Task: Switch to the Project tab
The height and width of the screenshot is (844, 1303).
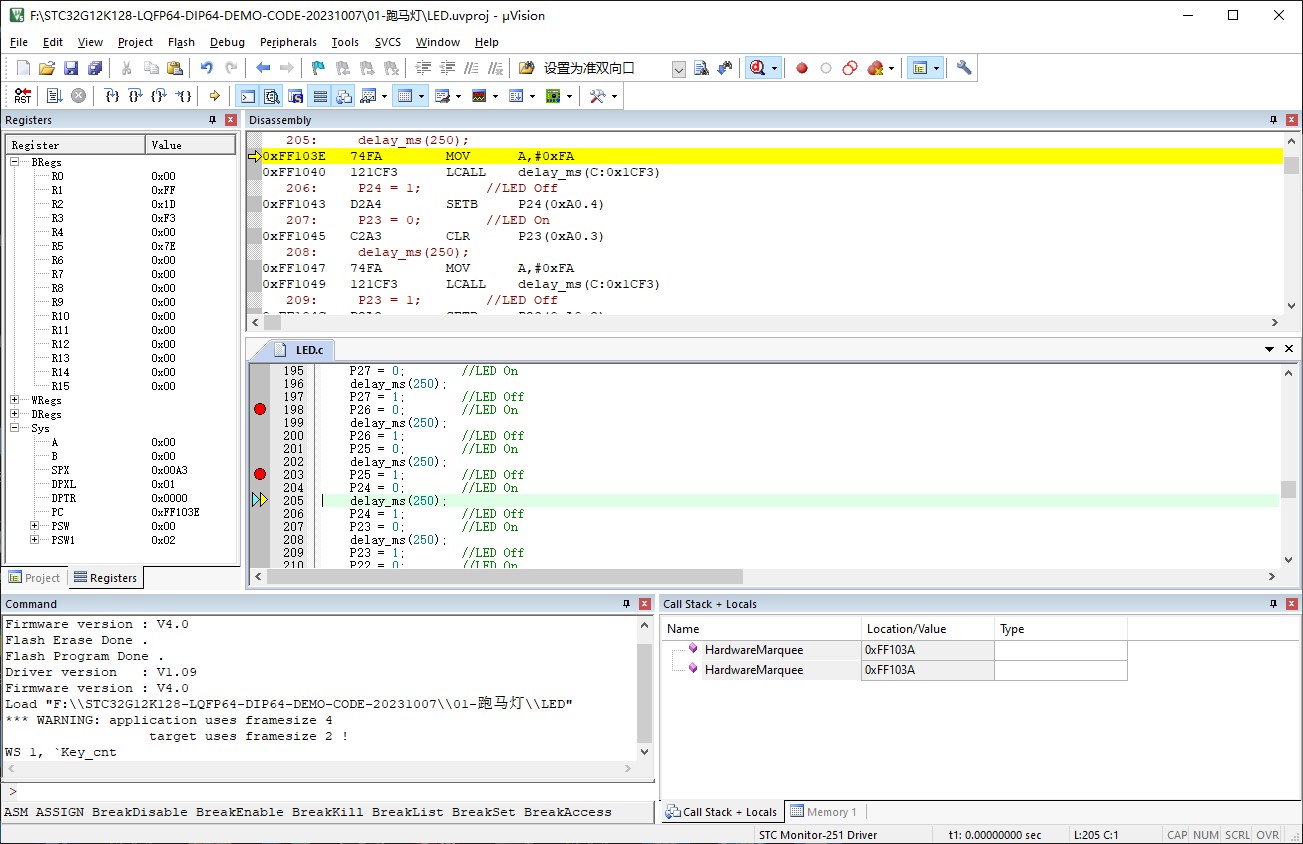Action: pos(34,578)
